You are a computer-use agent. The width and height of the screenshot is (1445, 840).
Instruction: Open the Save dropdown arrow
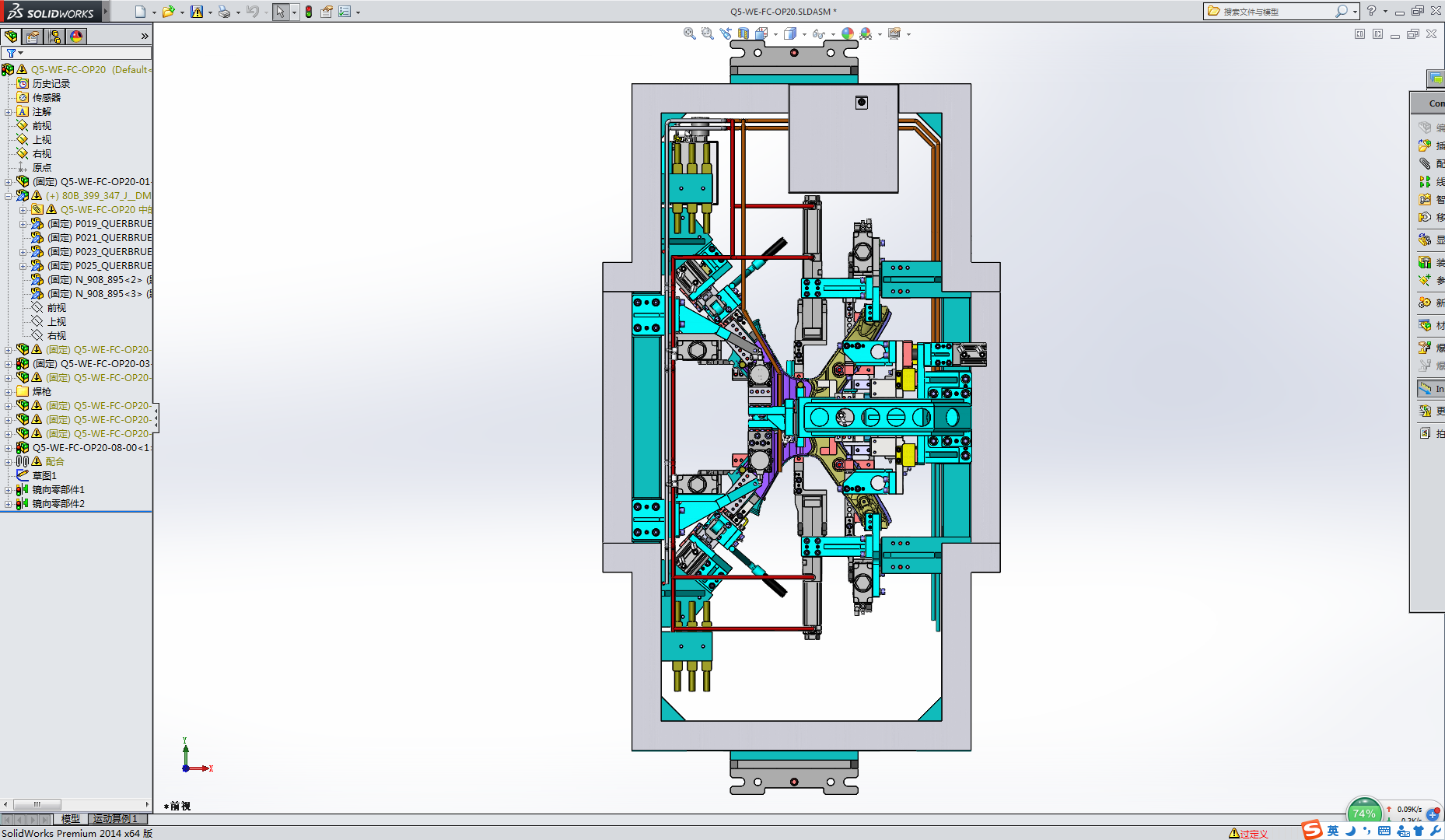[210, 12]
